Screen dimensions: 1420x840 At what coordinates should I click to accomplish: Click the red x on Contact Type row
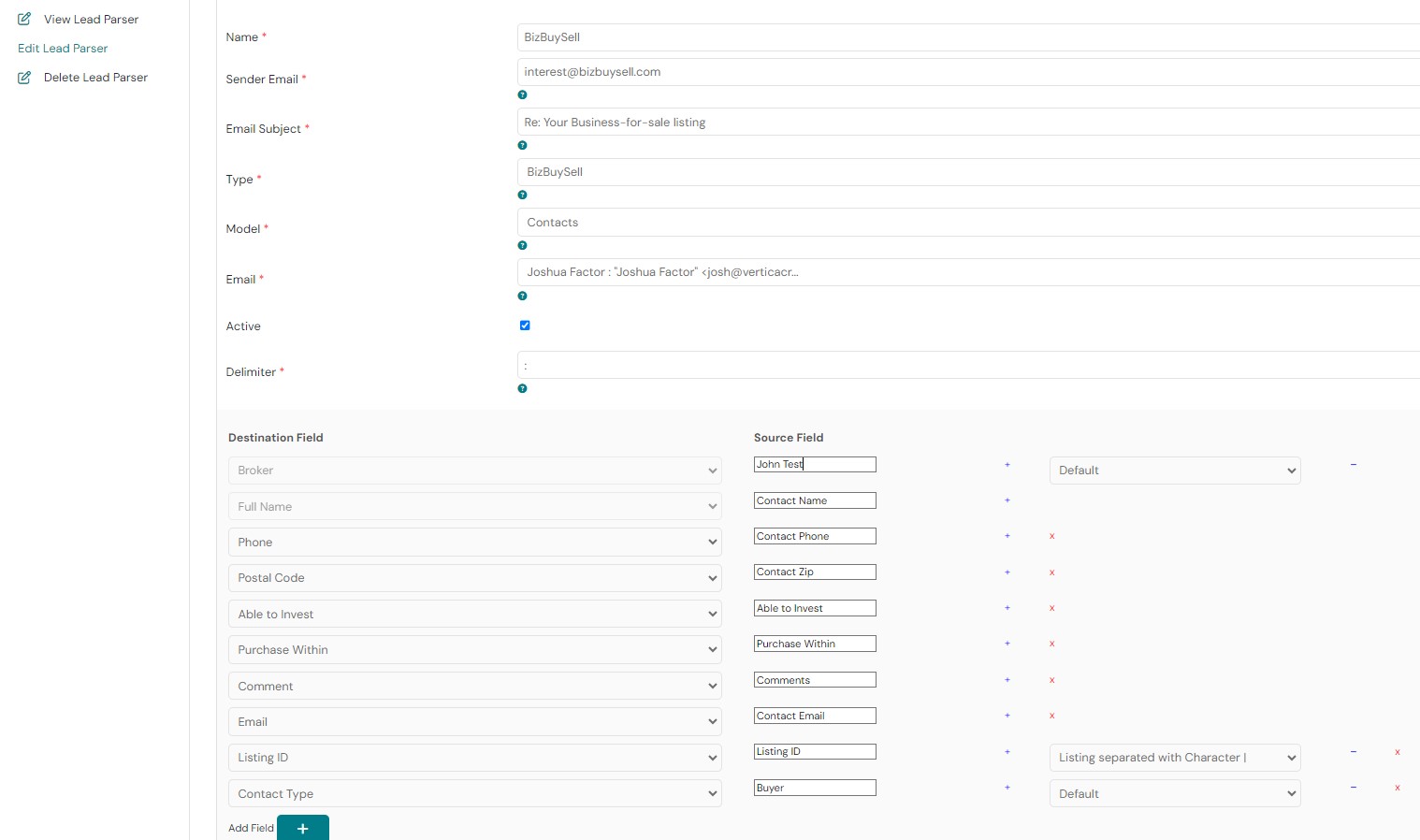pyautogui.click(x=1397, y=788)
